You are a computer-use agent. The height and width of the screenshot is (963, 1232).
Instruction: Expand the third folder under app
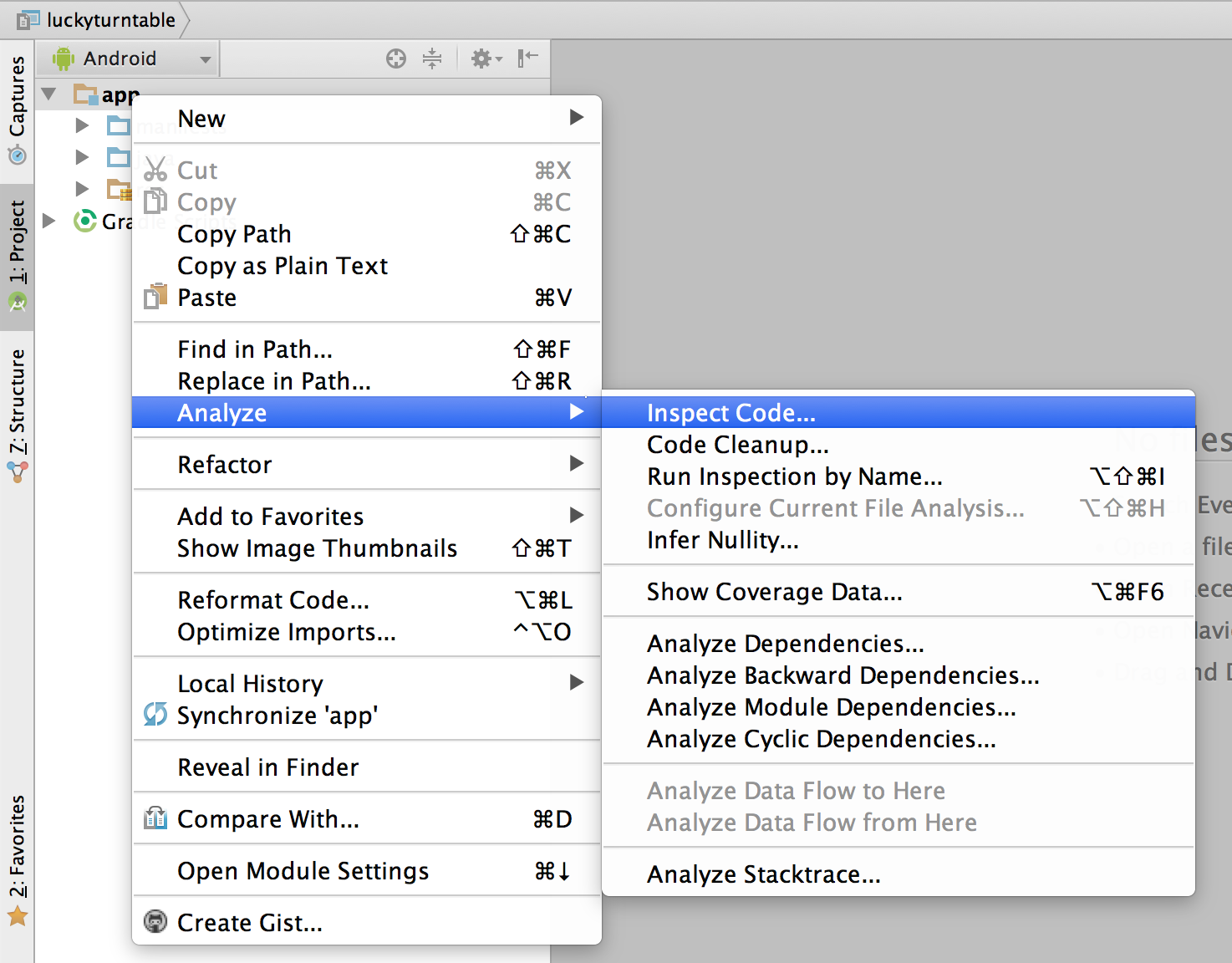click(82, 189)
